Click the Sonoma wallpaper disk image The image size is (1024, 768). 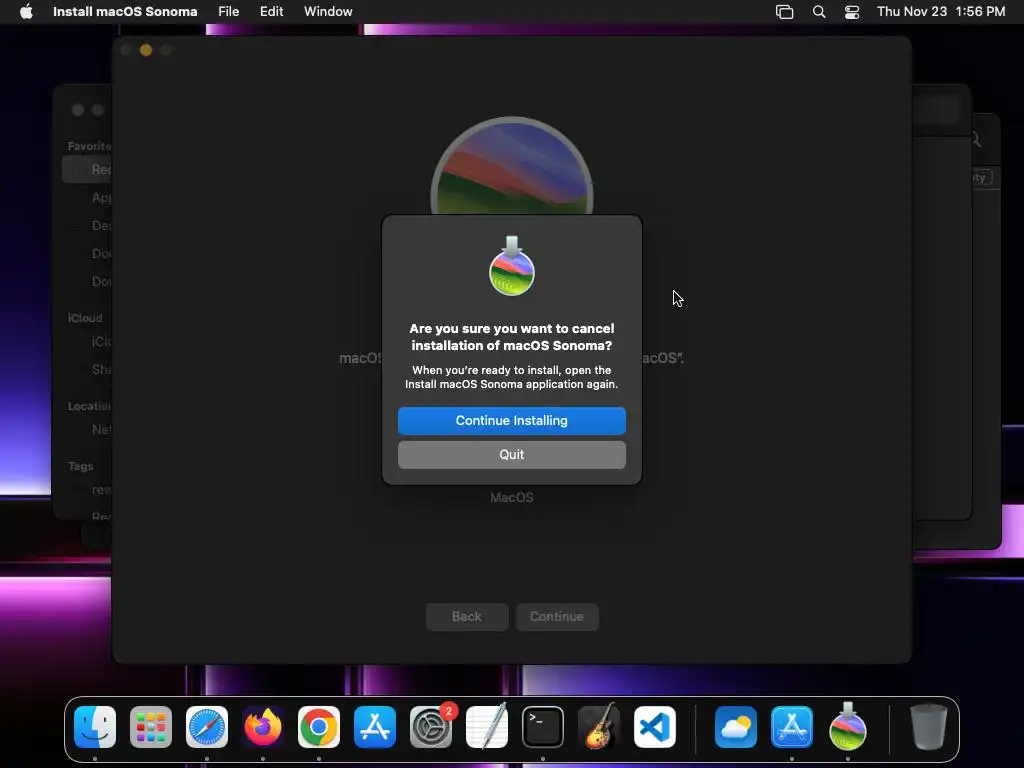click(x=512, y=166)
